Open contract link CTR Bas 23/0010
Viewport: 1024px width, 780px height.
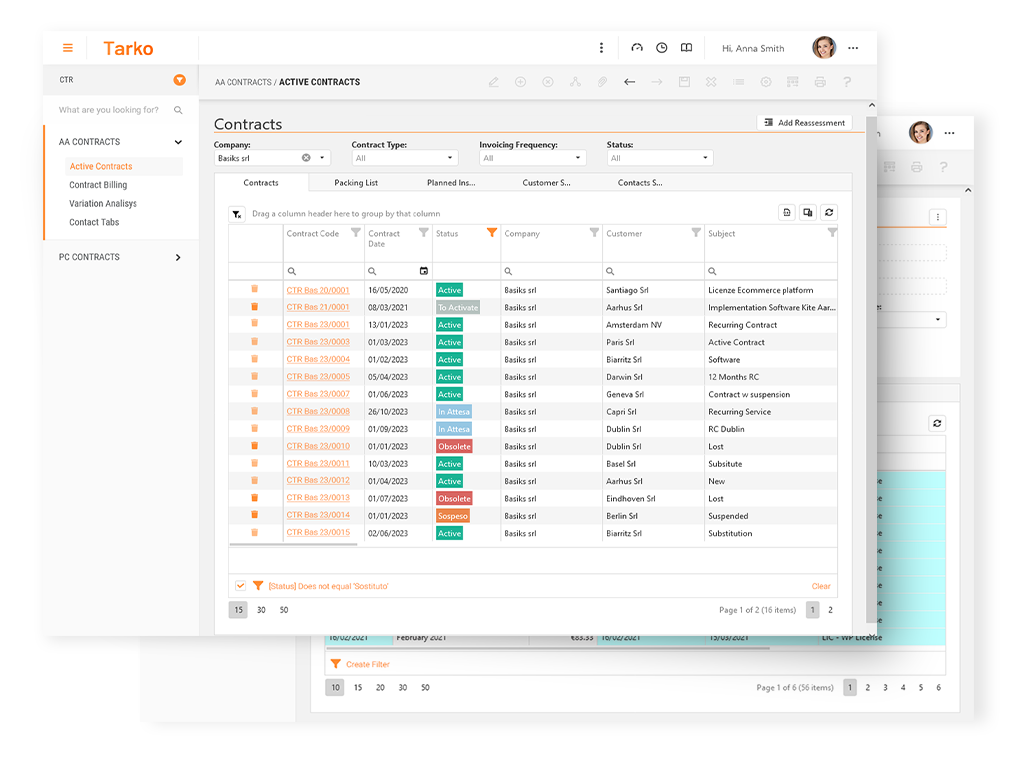point(318,446)
